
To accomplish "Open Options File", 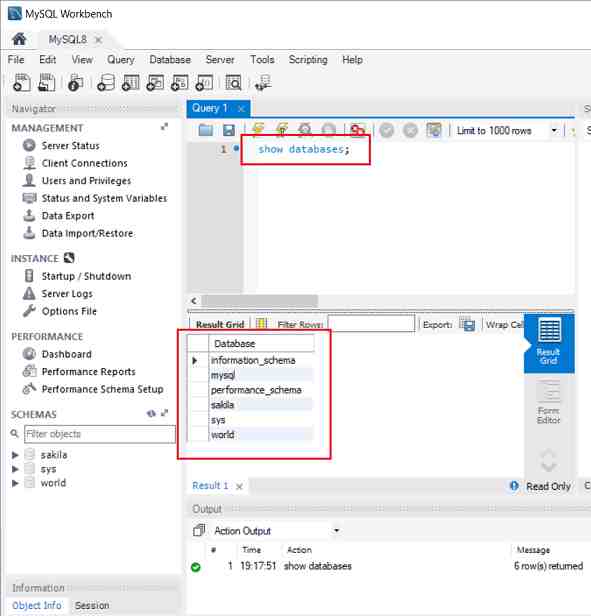I will [x=69, y=311].
